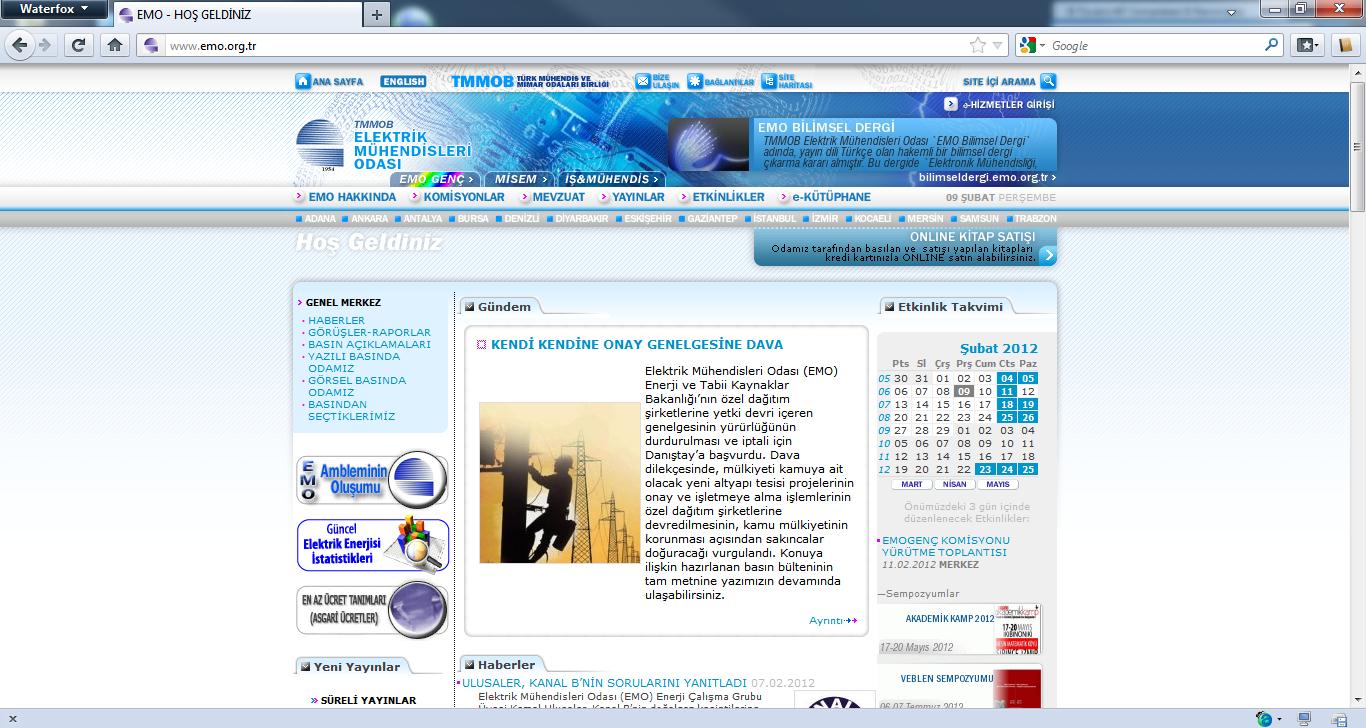Open search engine selector dropdown
The height and width of the screenshot is (728, 1366).
(x=1032, y=45)
